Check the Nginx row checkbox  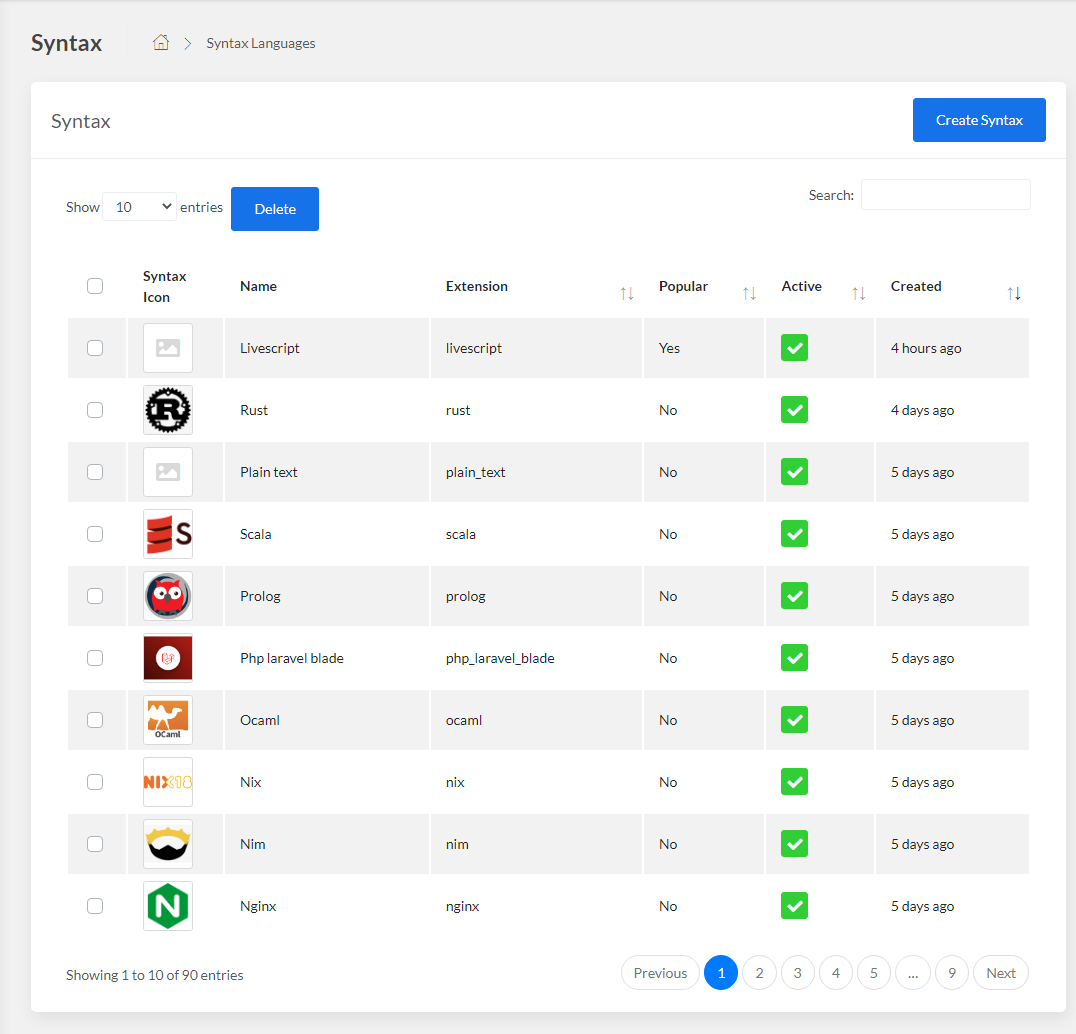pos(95,906)
